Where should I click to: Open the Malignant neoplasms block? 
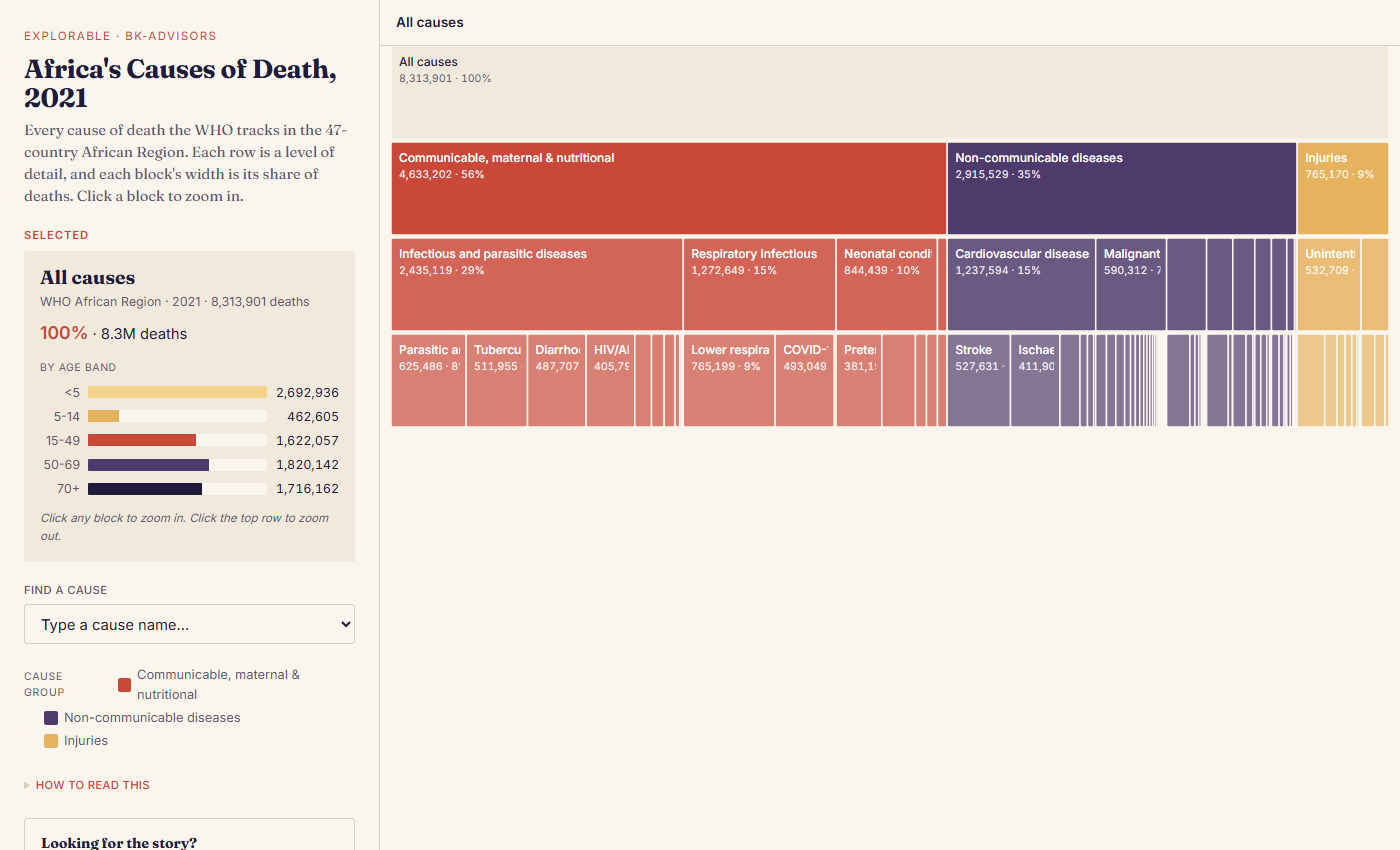pos(1131,284)
